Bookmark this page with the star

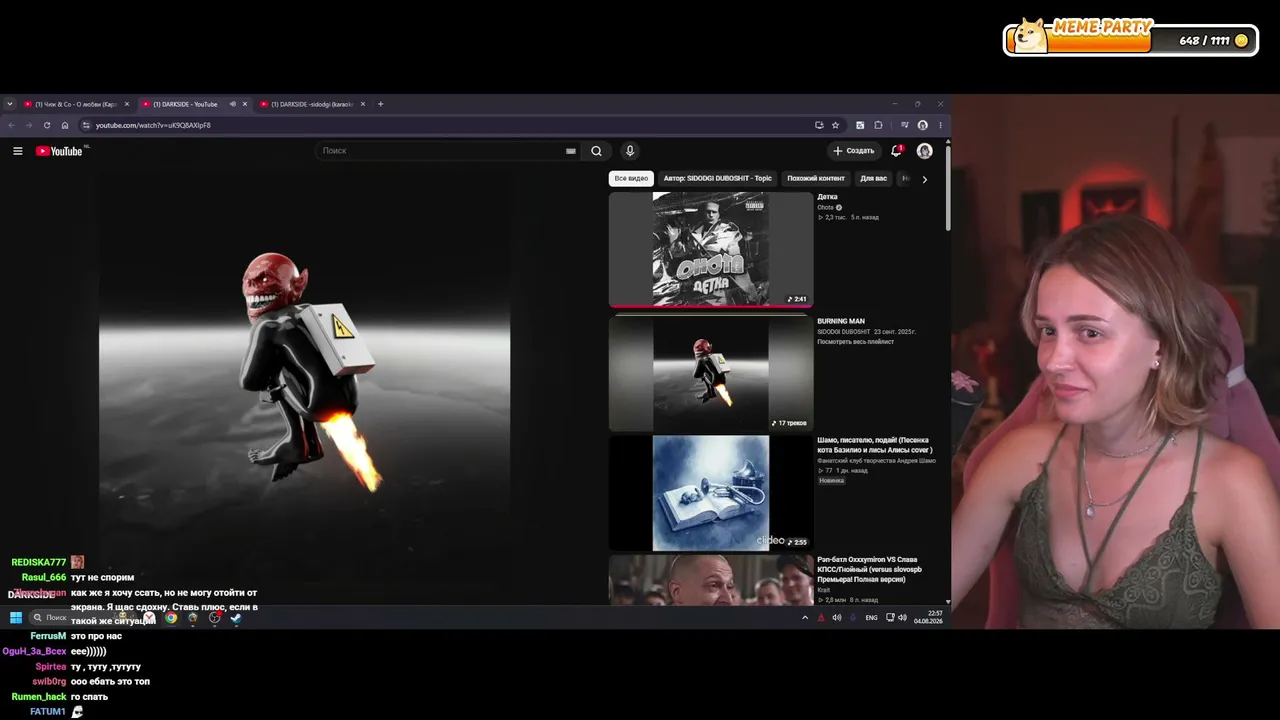click(x=835, y=125)
